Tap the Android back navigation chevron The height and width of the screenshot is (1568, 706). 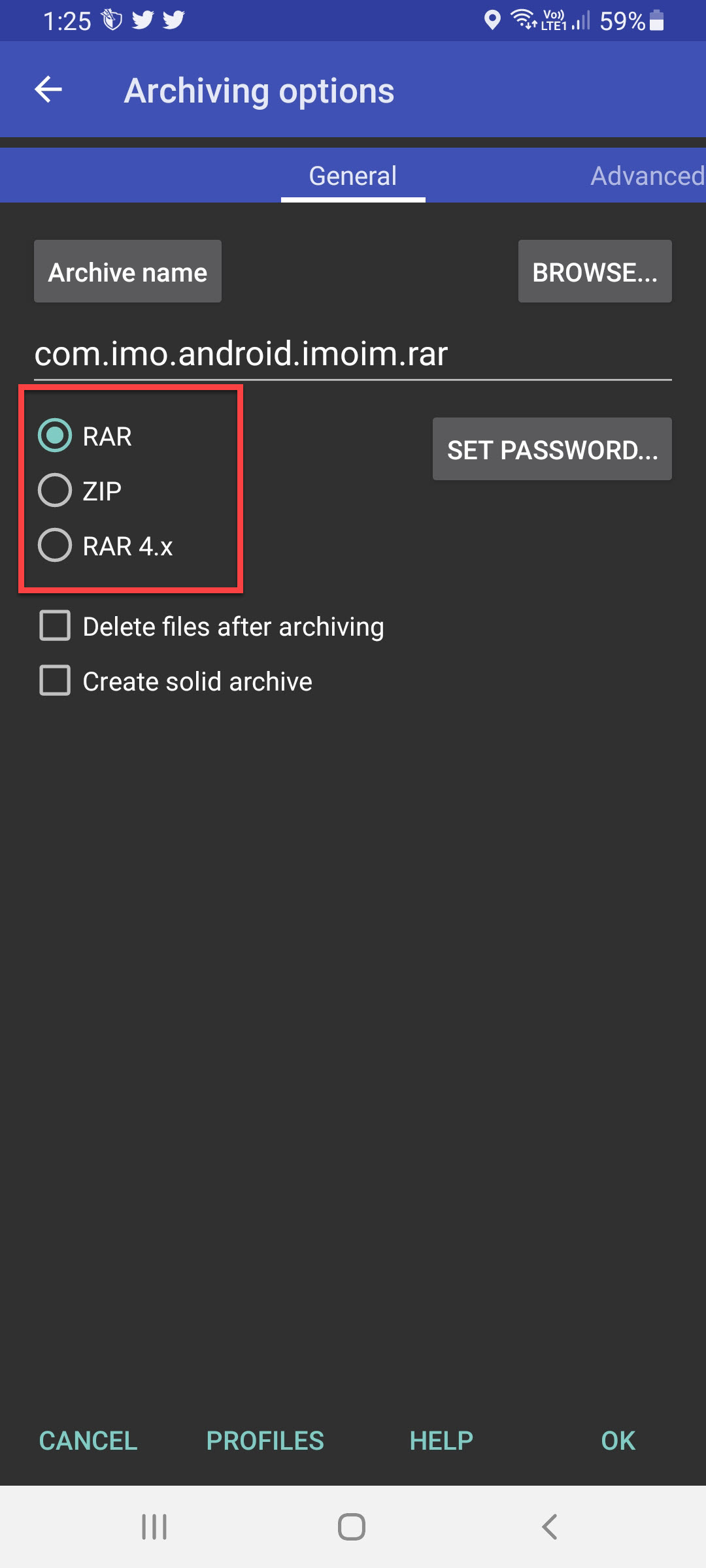[550, 1527]
